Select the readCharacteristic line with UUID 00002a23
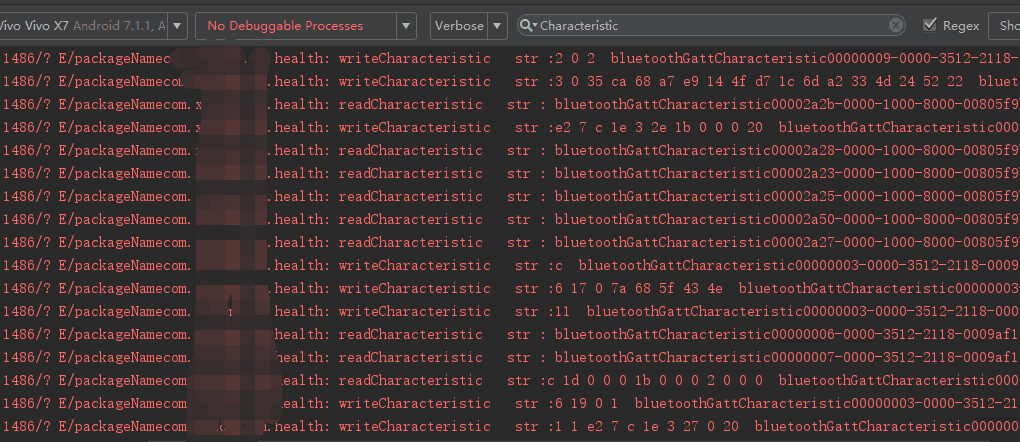 click(510, 174)
